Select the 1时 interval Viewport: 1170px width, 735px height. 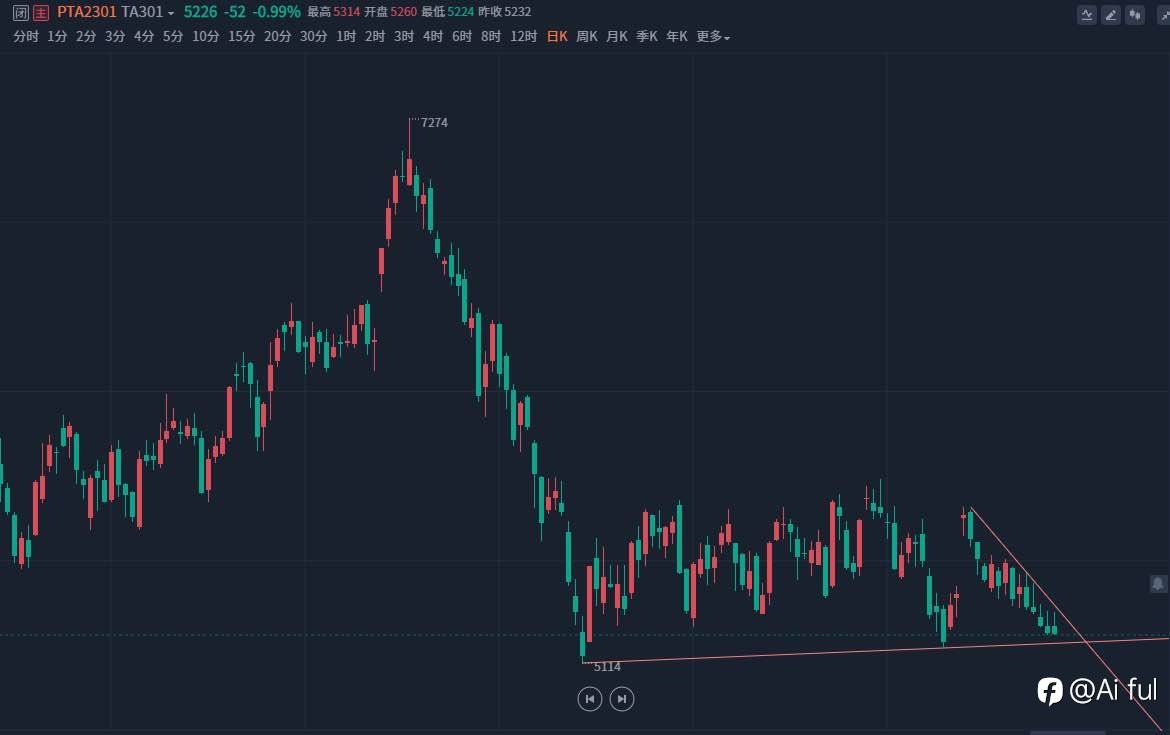click(x=346, y=37)
